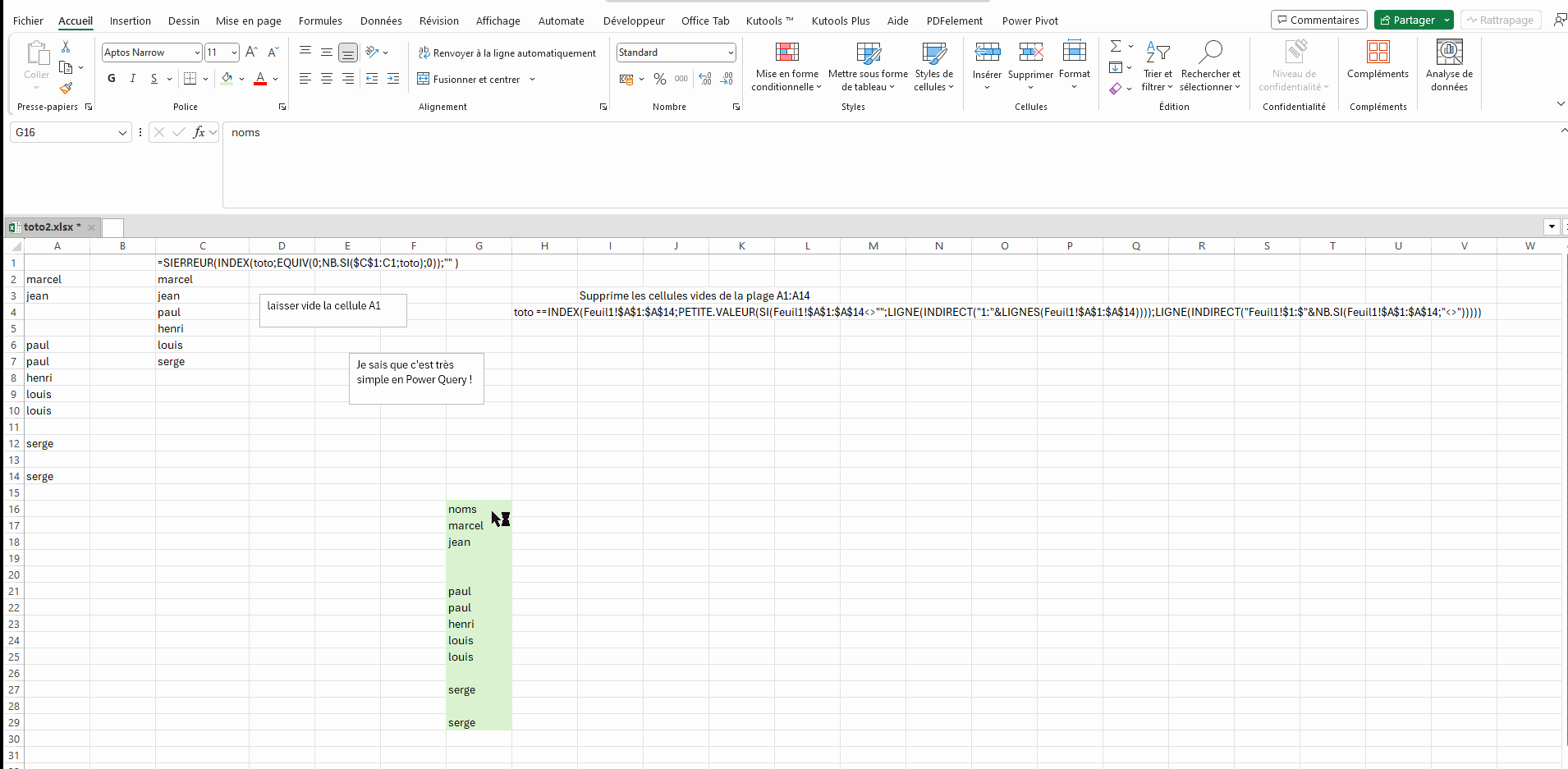The height and width of the screenshot is (769, 1568).
Task: Open the Analyse de données tool
Action: pyautogui.click(x=1449, y=66)
